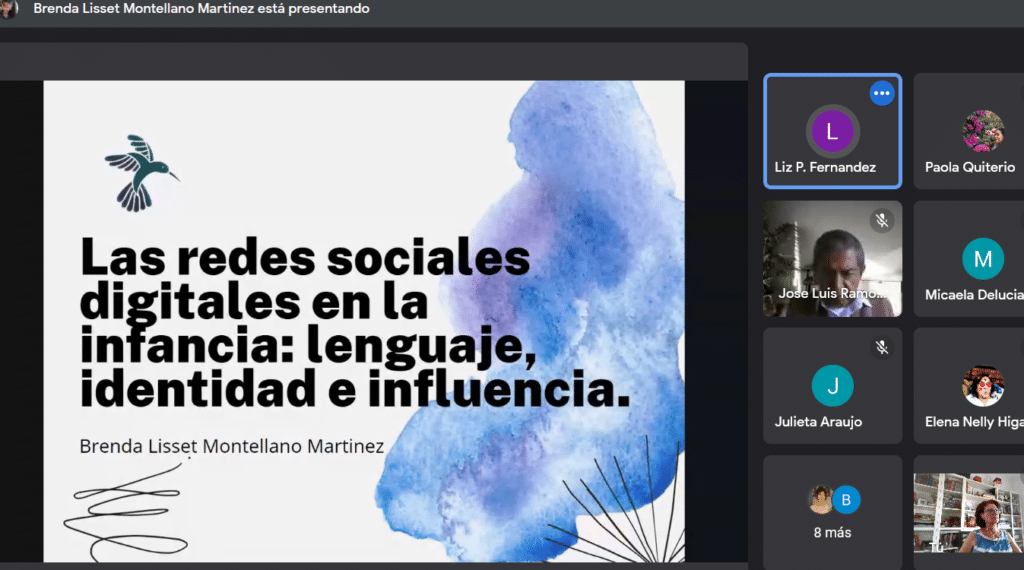Select Liz P. Fernandez purple L avatar
The height and width of the screenshot is (570, 1024).
coord(832,131)
